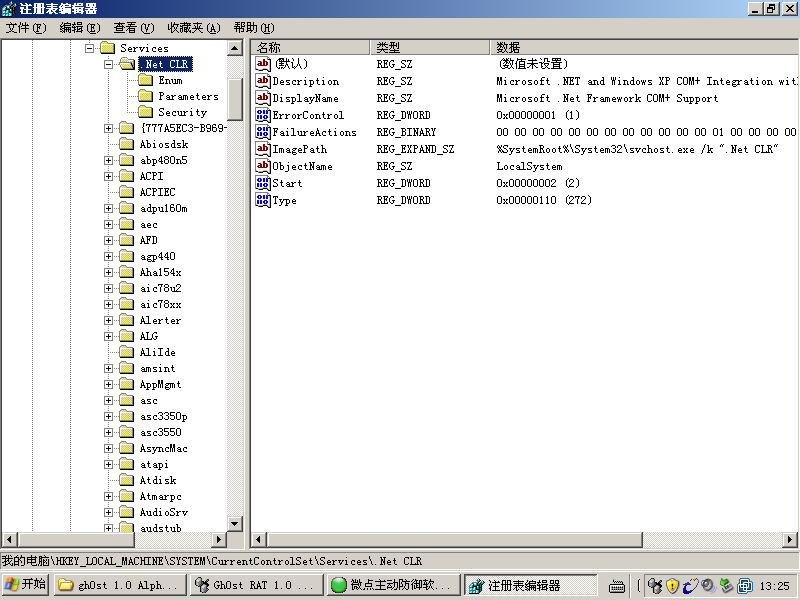Click tree pane scroll-up arrow
This screenshot has width=800, height=600.
coord(235,48)
